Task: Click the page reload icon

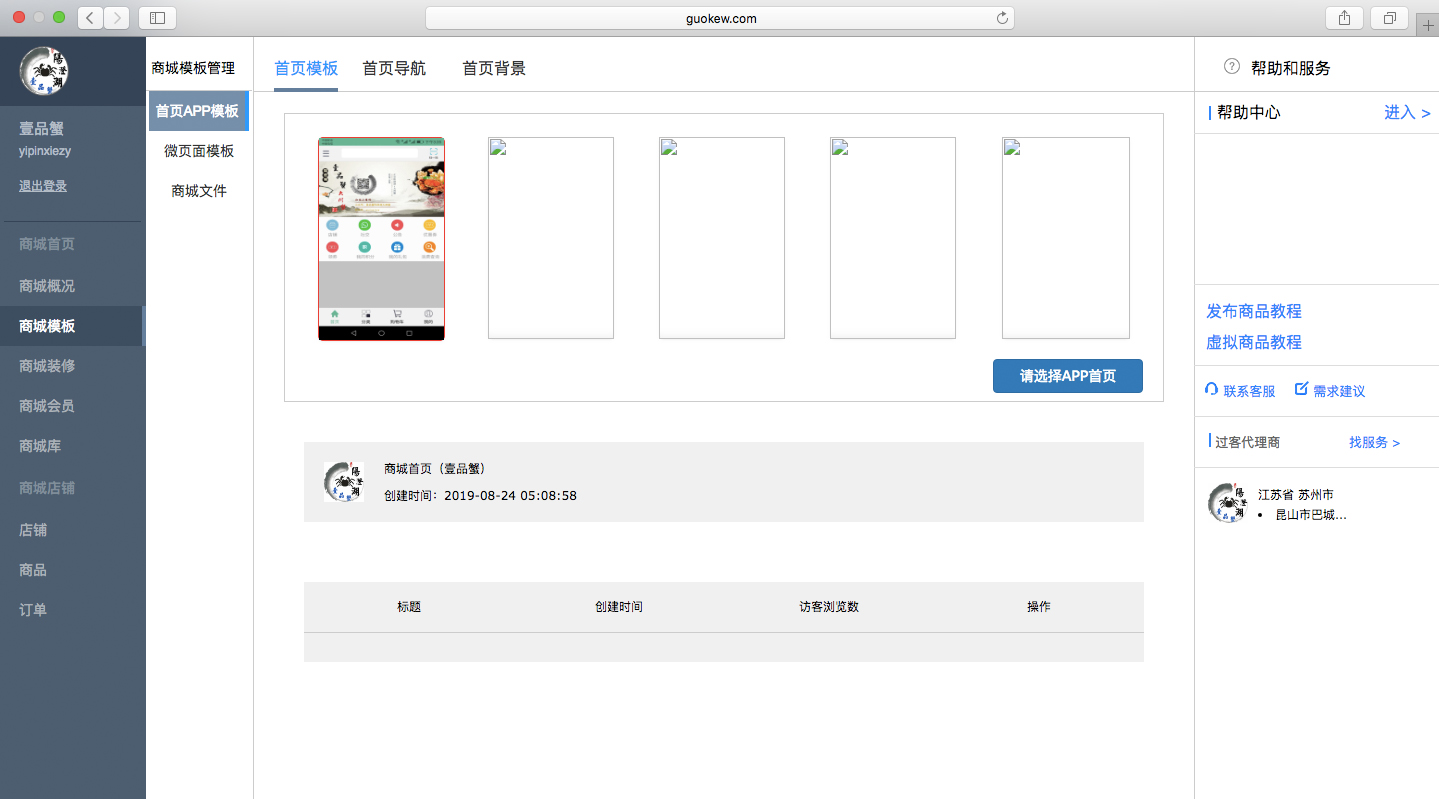Action: click(1002, 18)
